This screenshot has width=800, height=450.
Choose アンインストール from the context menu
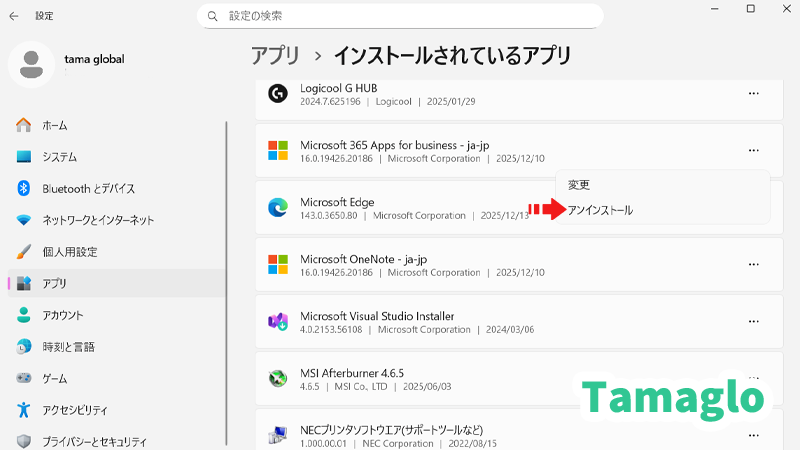coord(600,210)
